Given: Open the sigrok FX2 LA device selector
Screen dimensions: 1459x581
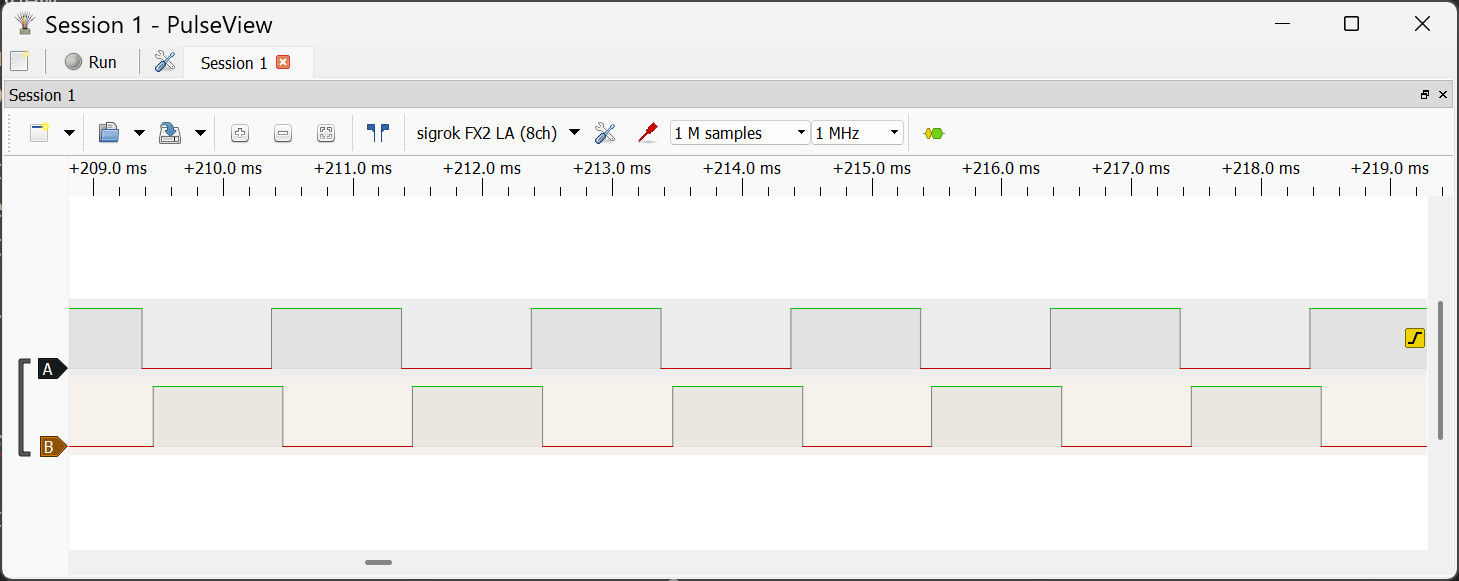Looking at the screenshot, I should pyautogui.click(x=497, y=133).
